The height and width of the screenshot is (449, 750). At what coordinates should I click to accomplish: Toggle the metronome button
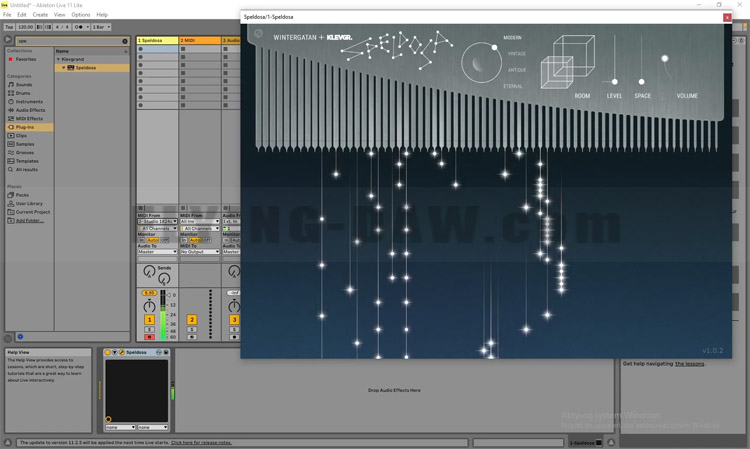[x=79, y=27]
